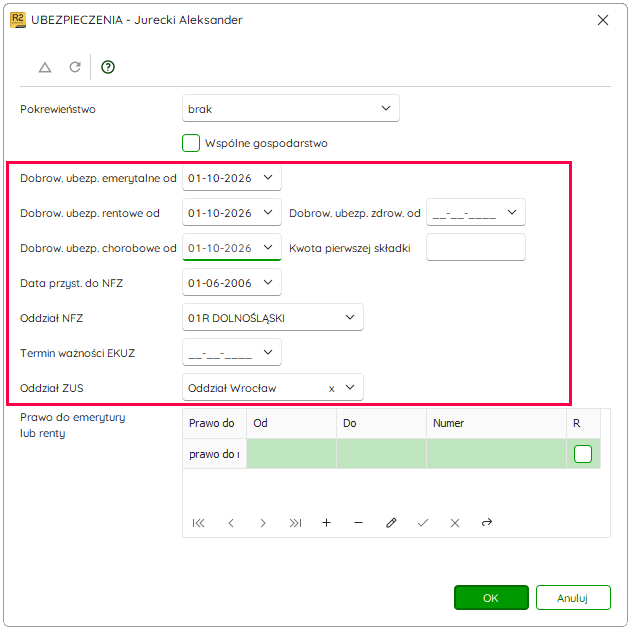This screenshot has width=632, height=632.
Task: Open date picker for Dobrow. ubezp. rentowe od
Action: [x=268, y=212]
